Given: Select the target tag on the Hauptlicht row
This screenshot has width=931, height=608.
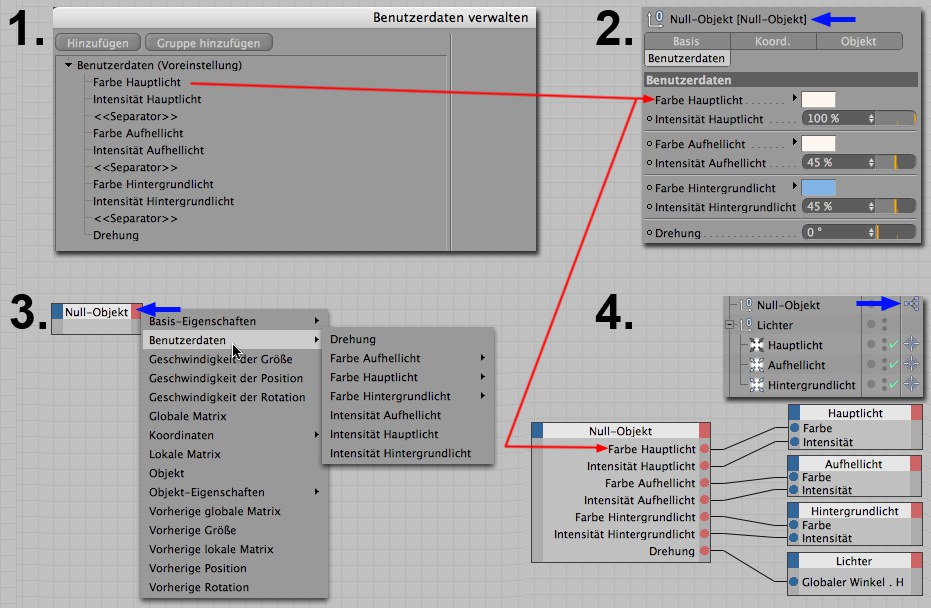Looking at the screenshot, I should (x=911, y=344).
